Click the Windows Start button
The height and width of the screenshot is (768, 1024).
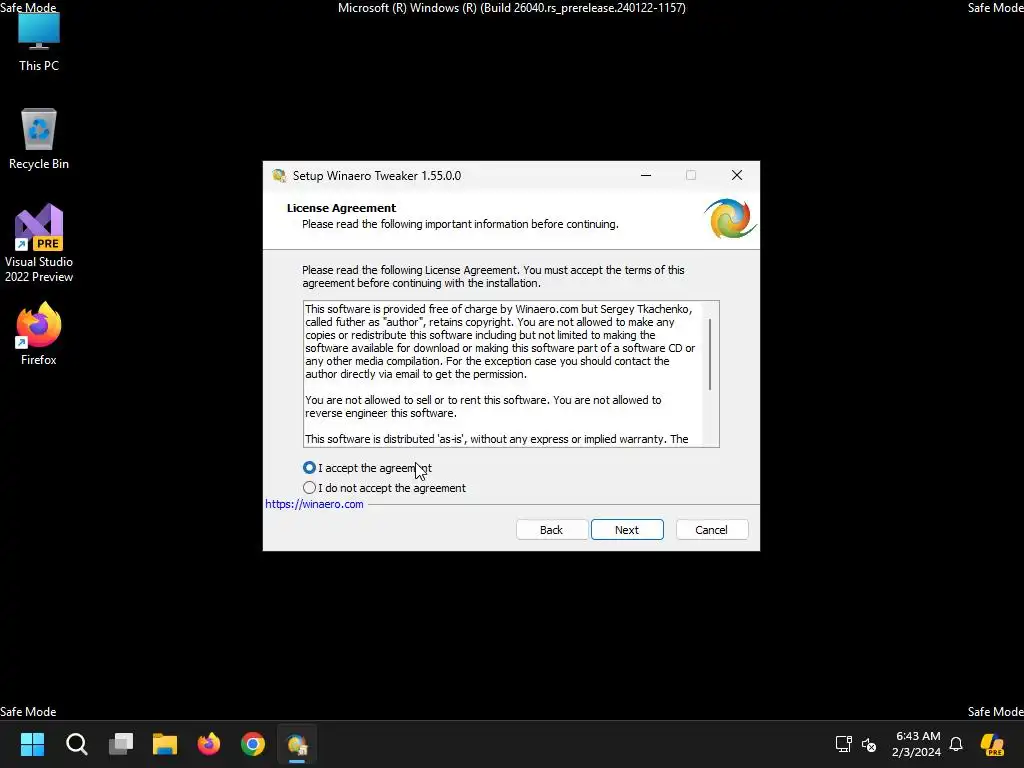click(32, 744)
